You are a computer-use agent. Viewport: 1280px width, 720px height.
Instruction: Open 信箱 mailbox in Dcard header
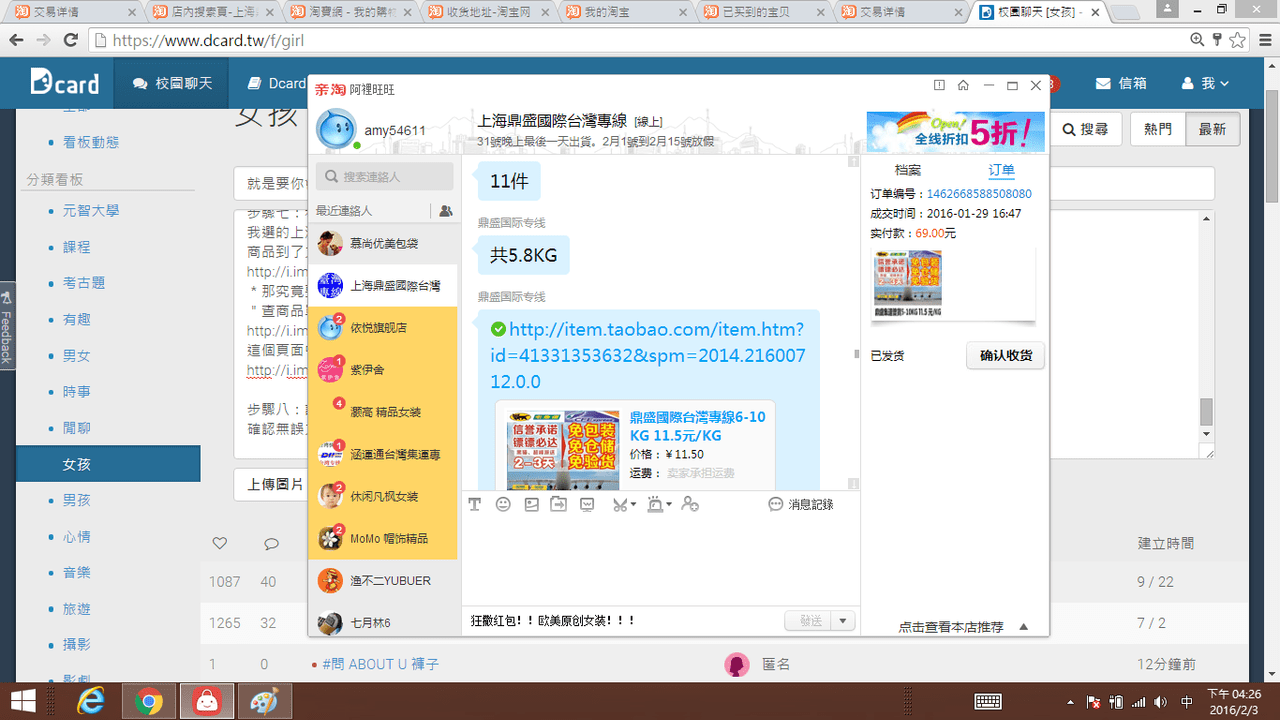1121,83
